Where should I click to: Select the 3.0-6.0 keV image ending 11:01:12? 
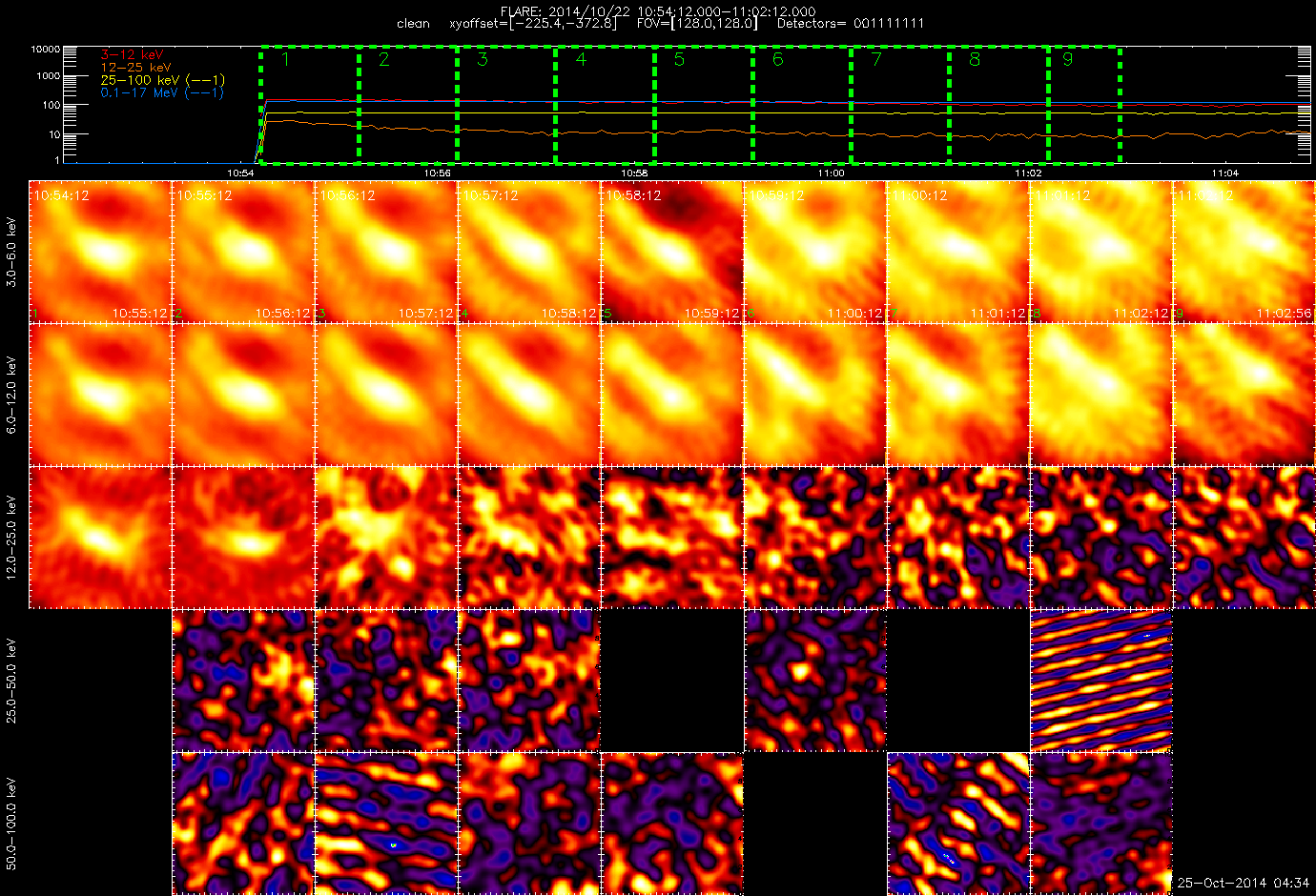[958, 251]
